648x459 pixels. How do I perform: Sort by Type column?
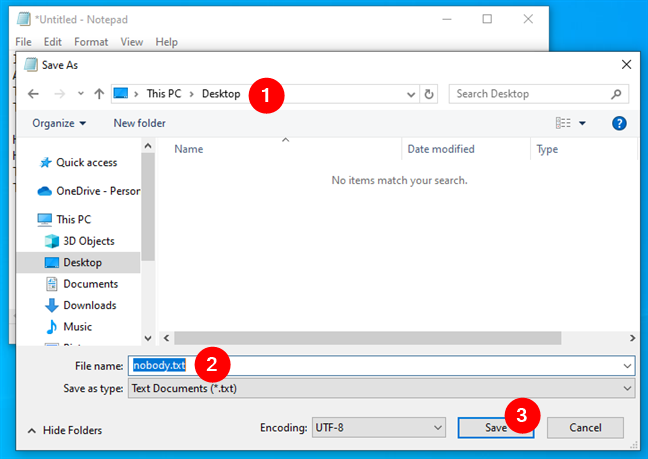click(x=547, y=149)
